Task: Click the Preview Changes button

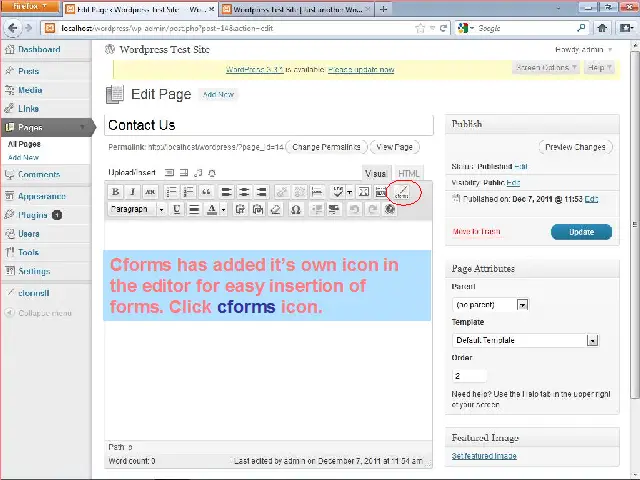Action: coord(575,147)
